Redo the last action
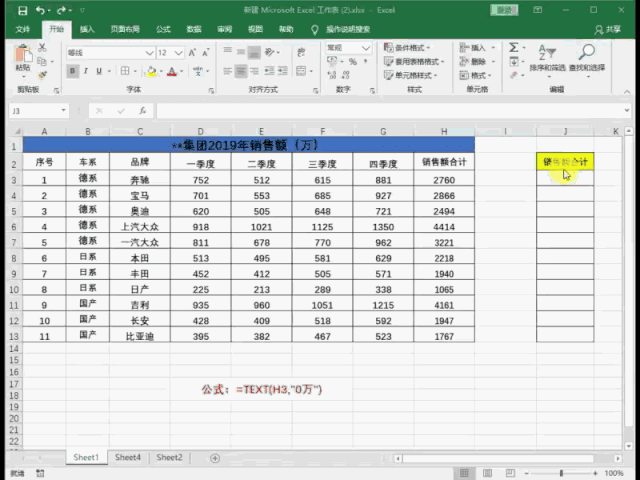This screenshot has width=640, height=480. (x=62, y=10)
